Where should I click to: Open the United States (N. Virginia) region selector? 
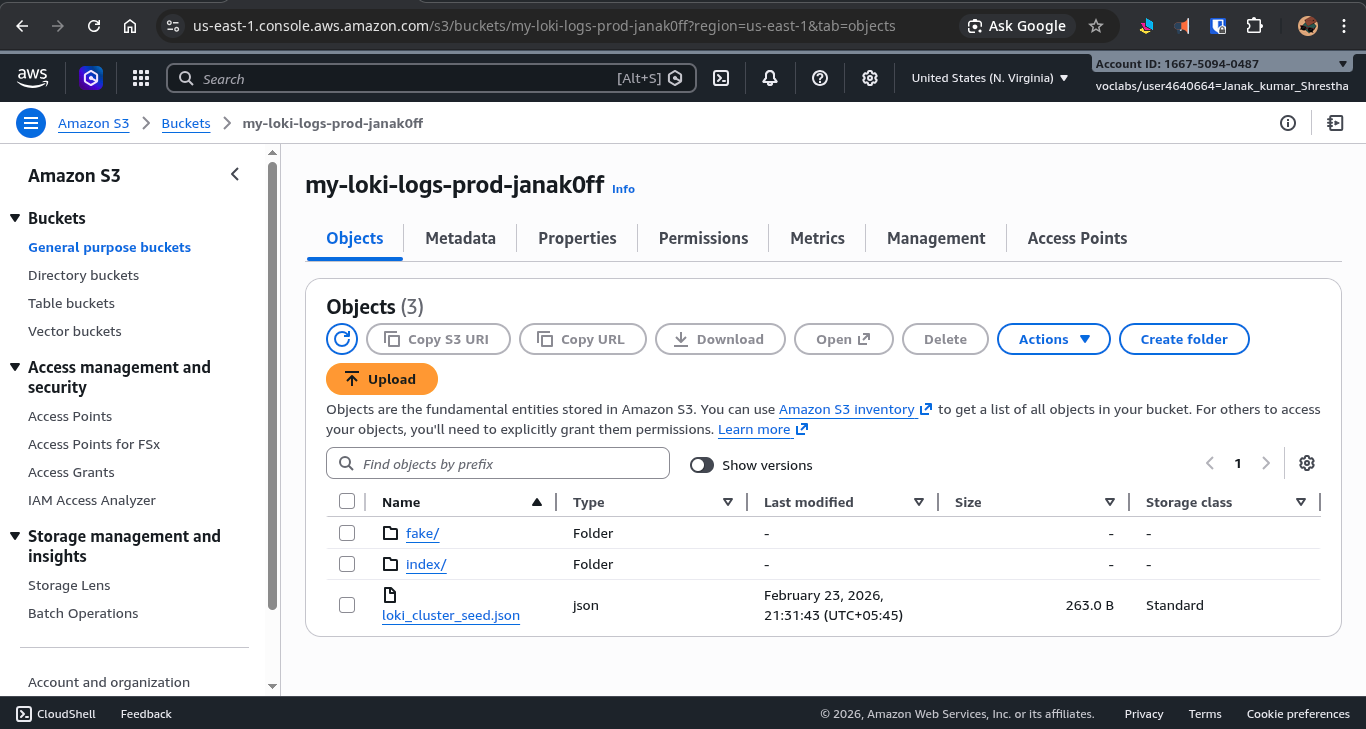coord(988,77)
